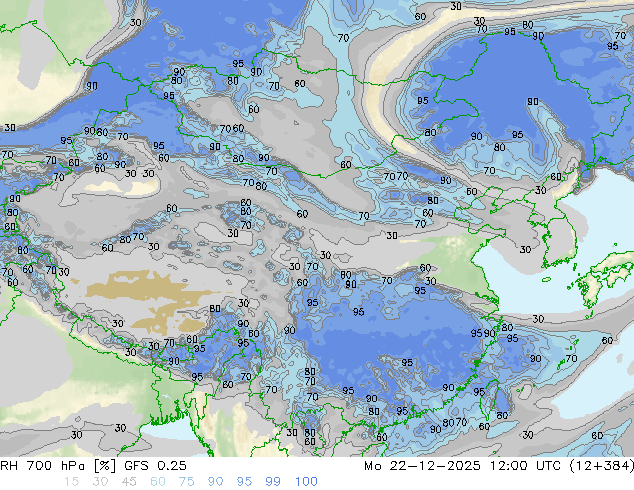Click legend value 15
The height and width of the screenshot is (490, 634).
[x=71, y=482]
